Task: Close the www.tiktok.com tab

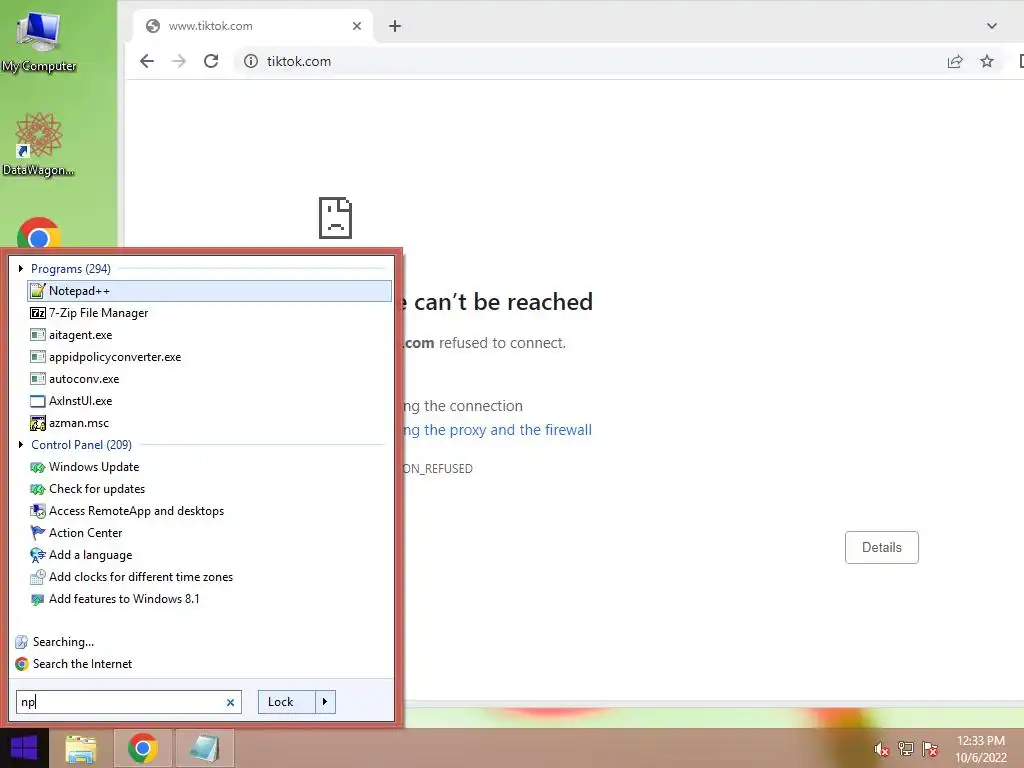Action: [357, 26]
